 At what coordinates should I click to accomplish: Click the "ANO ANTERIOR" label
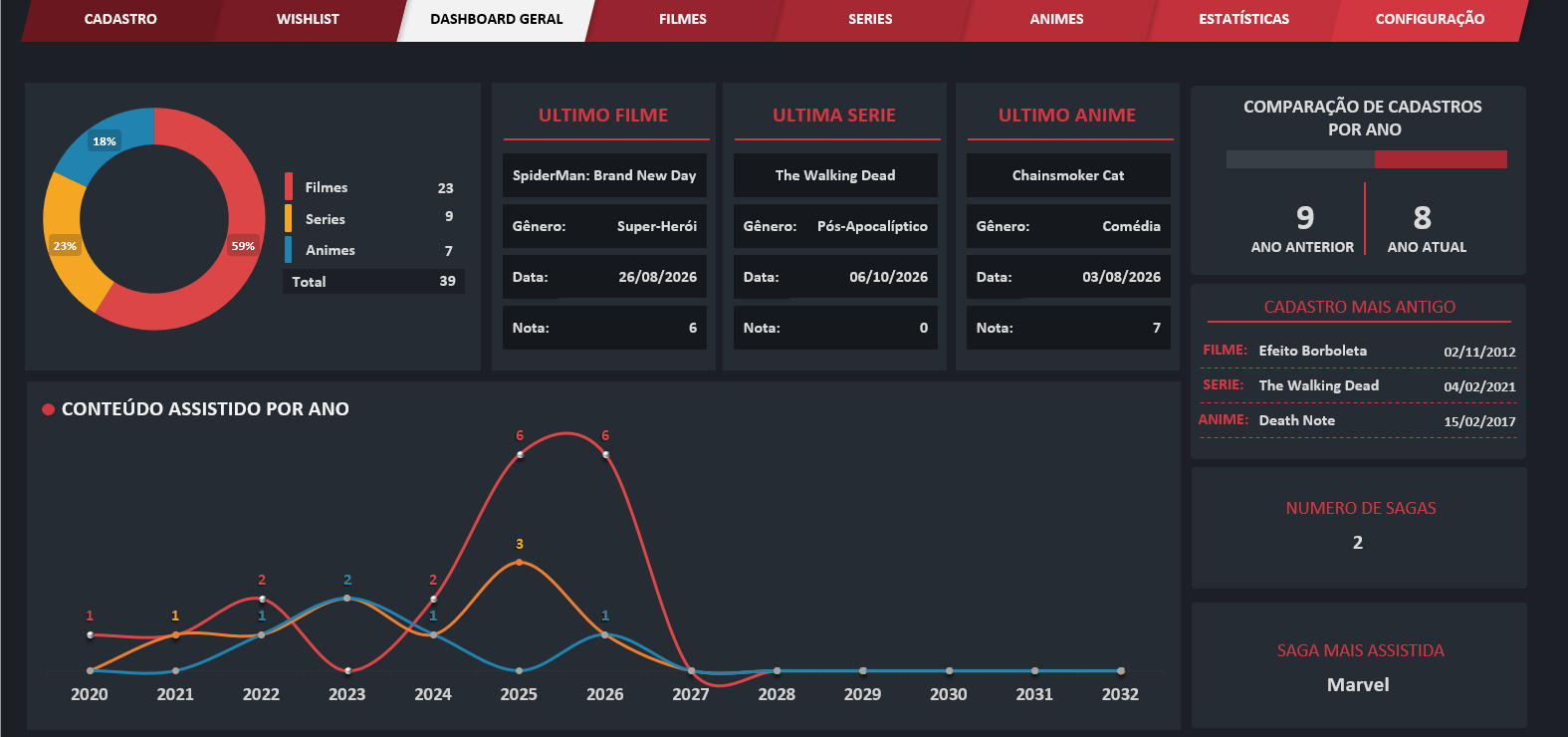pos(1302,247)
